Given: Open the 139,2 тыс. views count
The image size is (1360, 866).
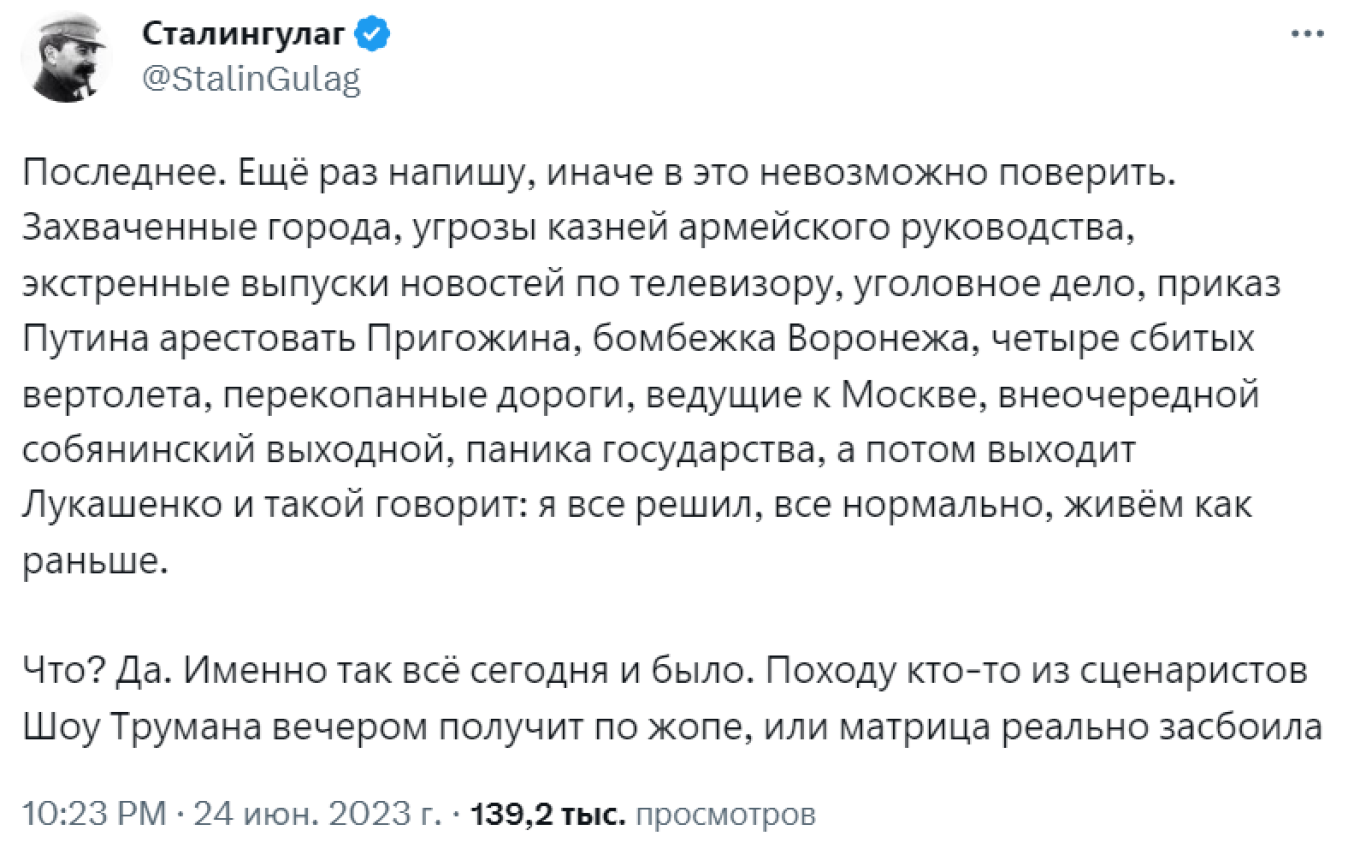Looking at the screenshot, I should (551, 814).
